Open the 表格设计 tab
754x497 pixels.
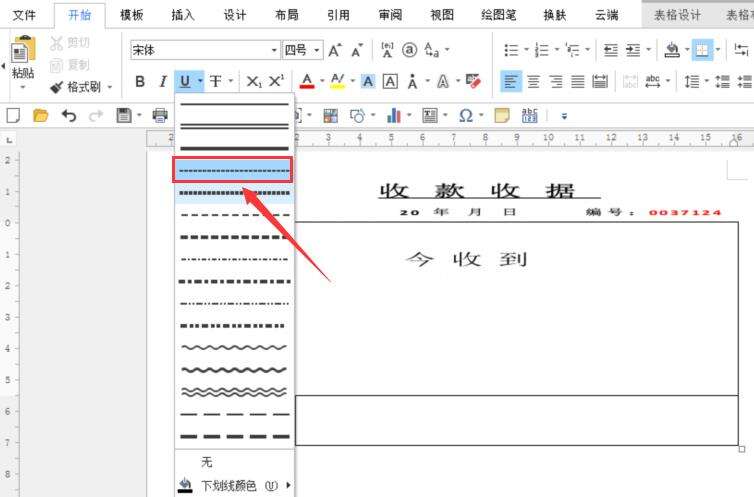[677, 15]
